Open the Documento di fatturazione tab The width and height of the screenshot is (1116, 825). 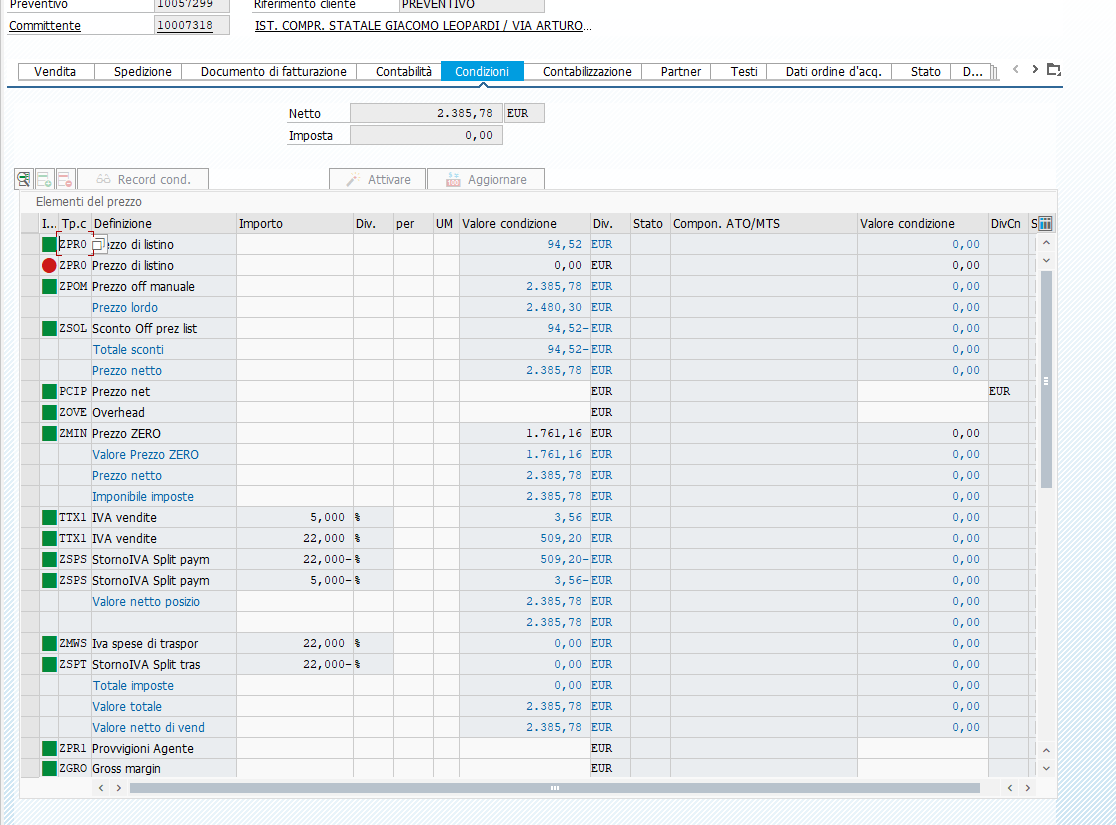[273, 72]
